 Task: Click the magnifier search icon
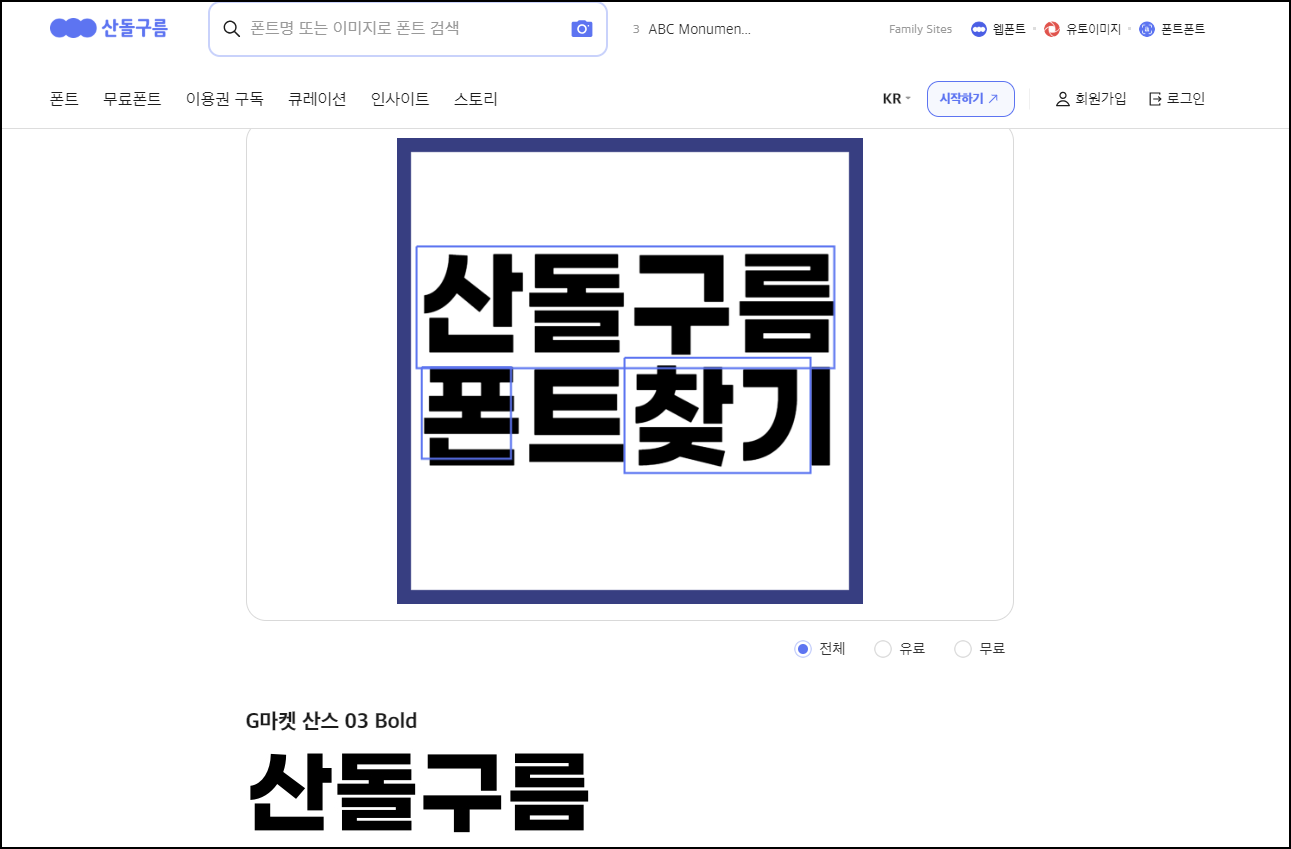point(231,29)
